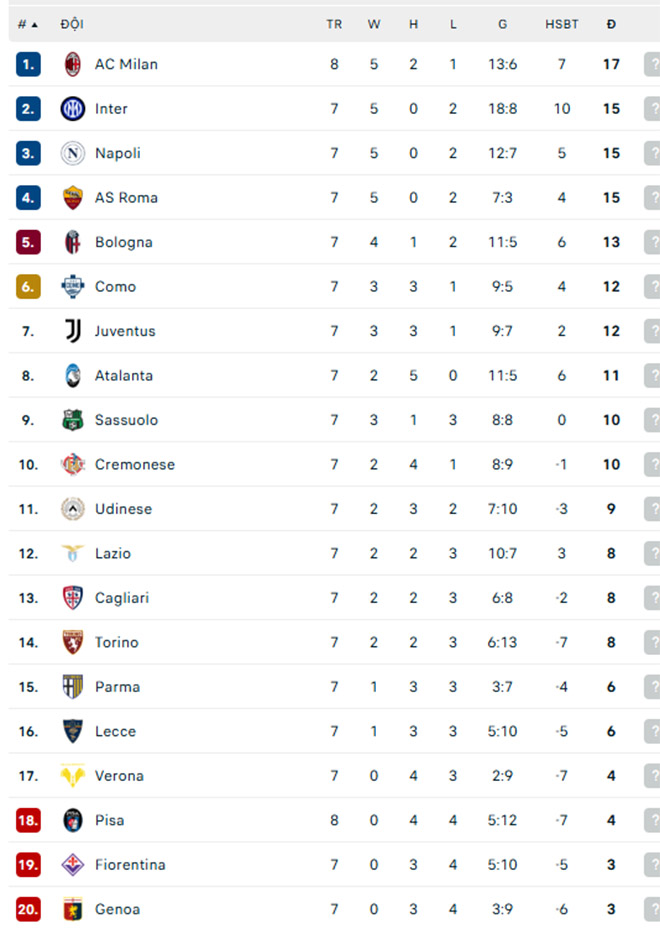Image resolution: width=660 pixels, height=929 pixels.
Task: Click the AS Roma club logo
Action: click(x=72, y=197)
